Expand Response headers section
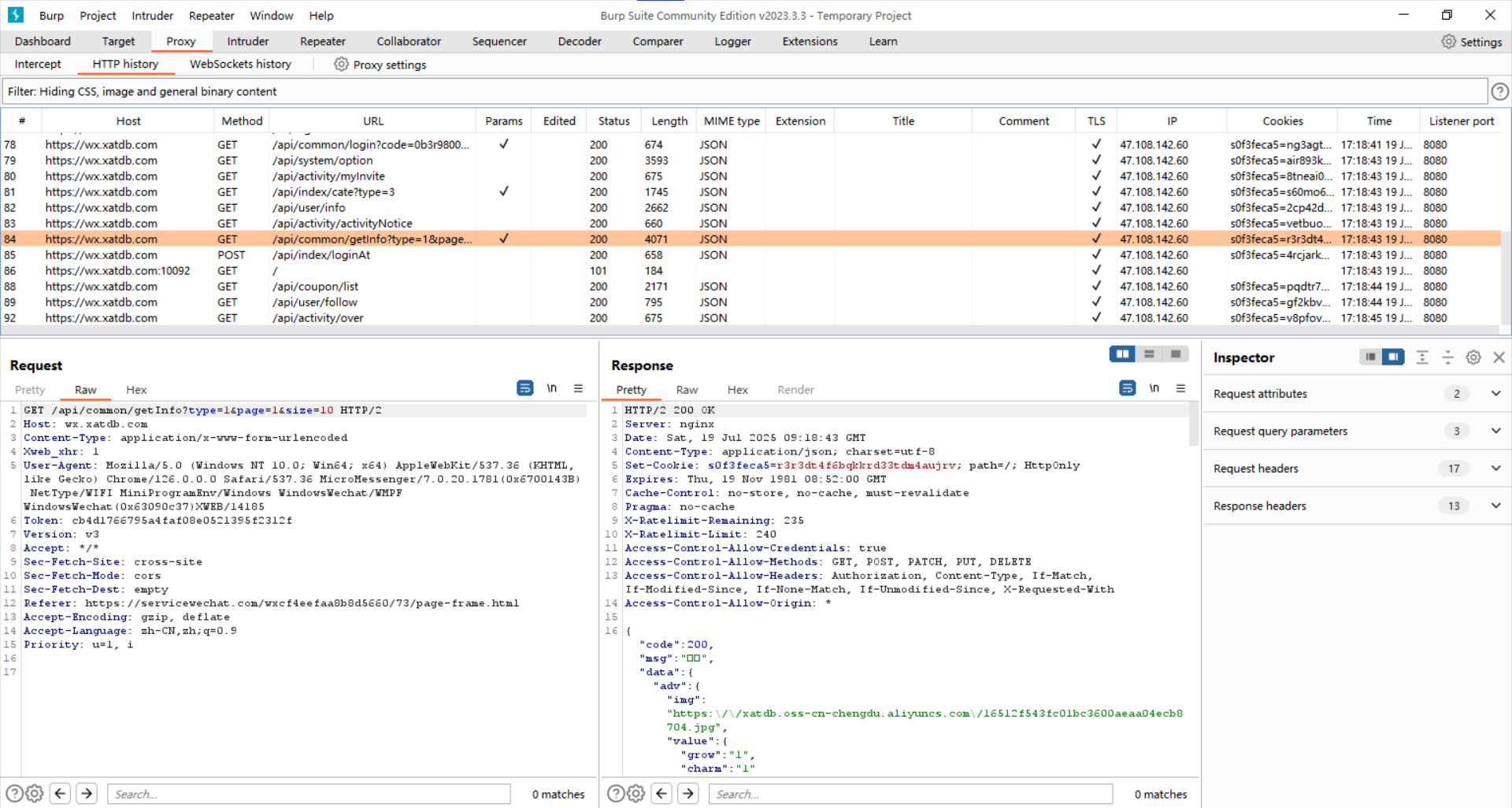Image resolution: width=1512 pixels, height=808 pixels. pyautogui.click(x=1495, y=506)
